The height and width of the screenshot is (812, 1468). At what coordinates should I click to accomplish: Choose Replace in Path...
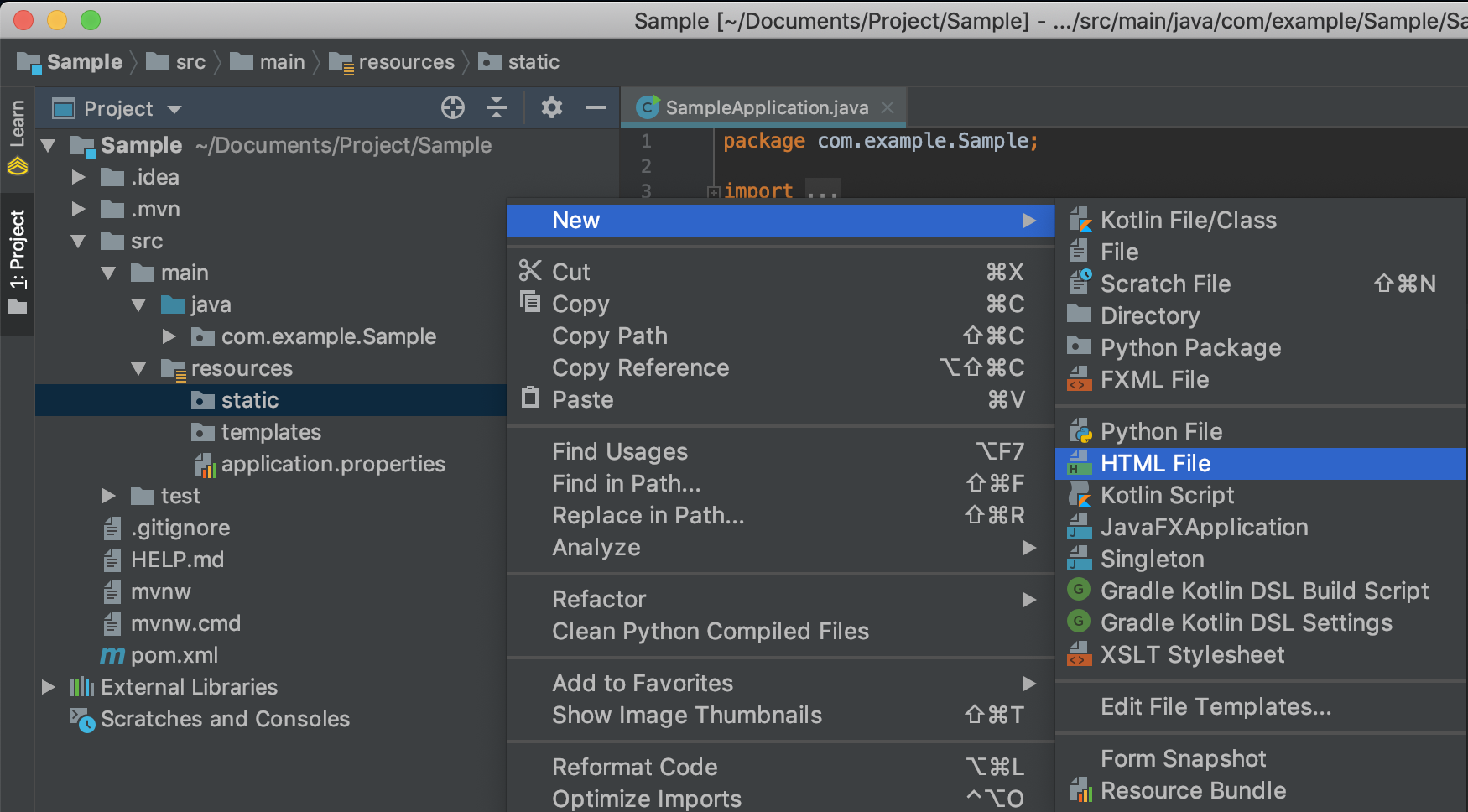(780, 515)
